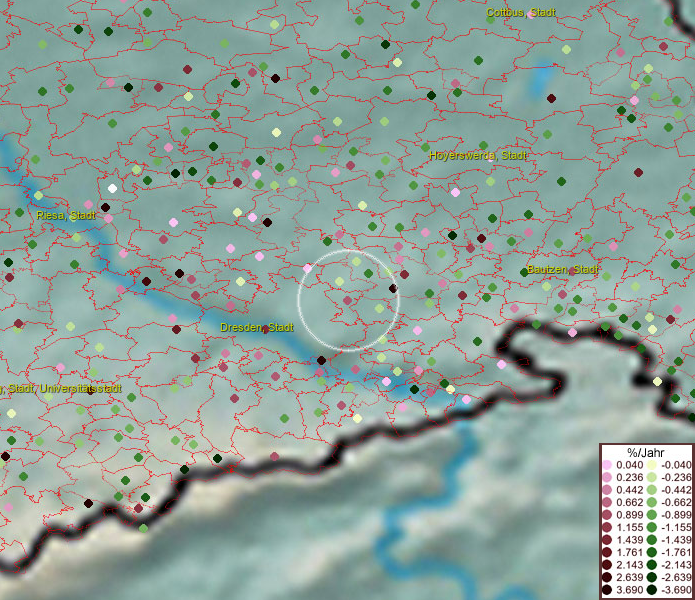Select the 0.442 pink legend swatch
This screenshot has width=695, height=600.
607,490
